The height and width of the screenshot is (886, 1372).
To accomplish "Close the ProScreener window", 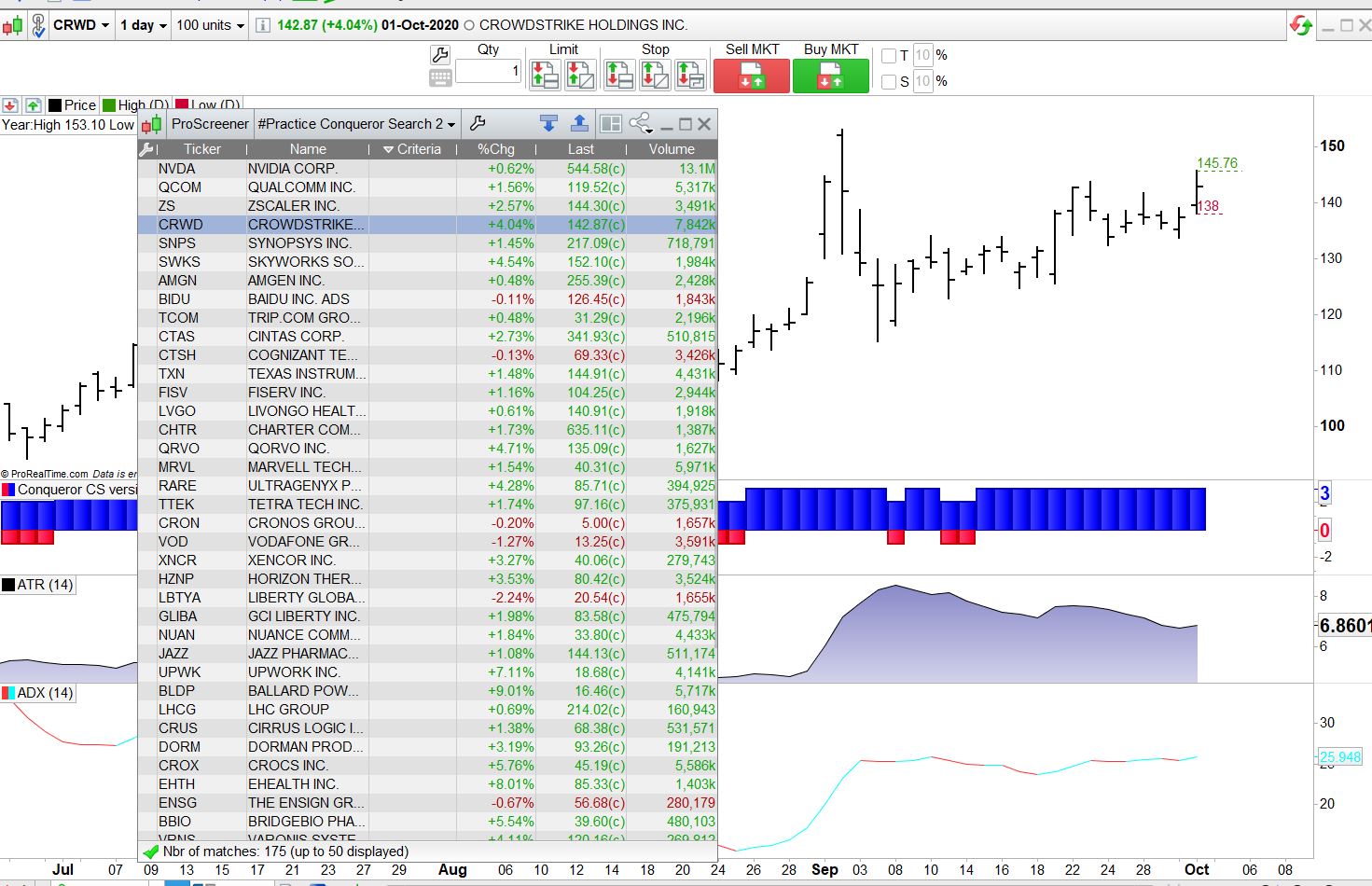I will (704, 124).
